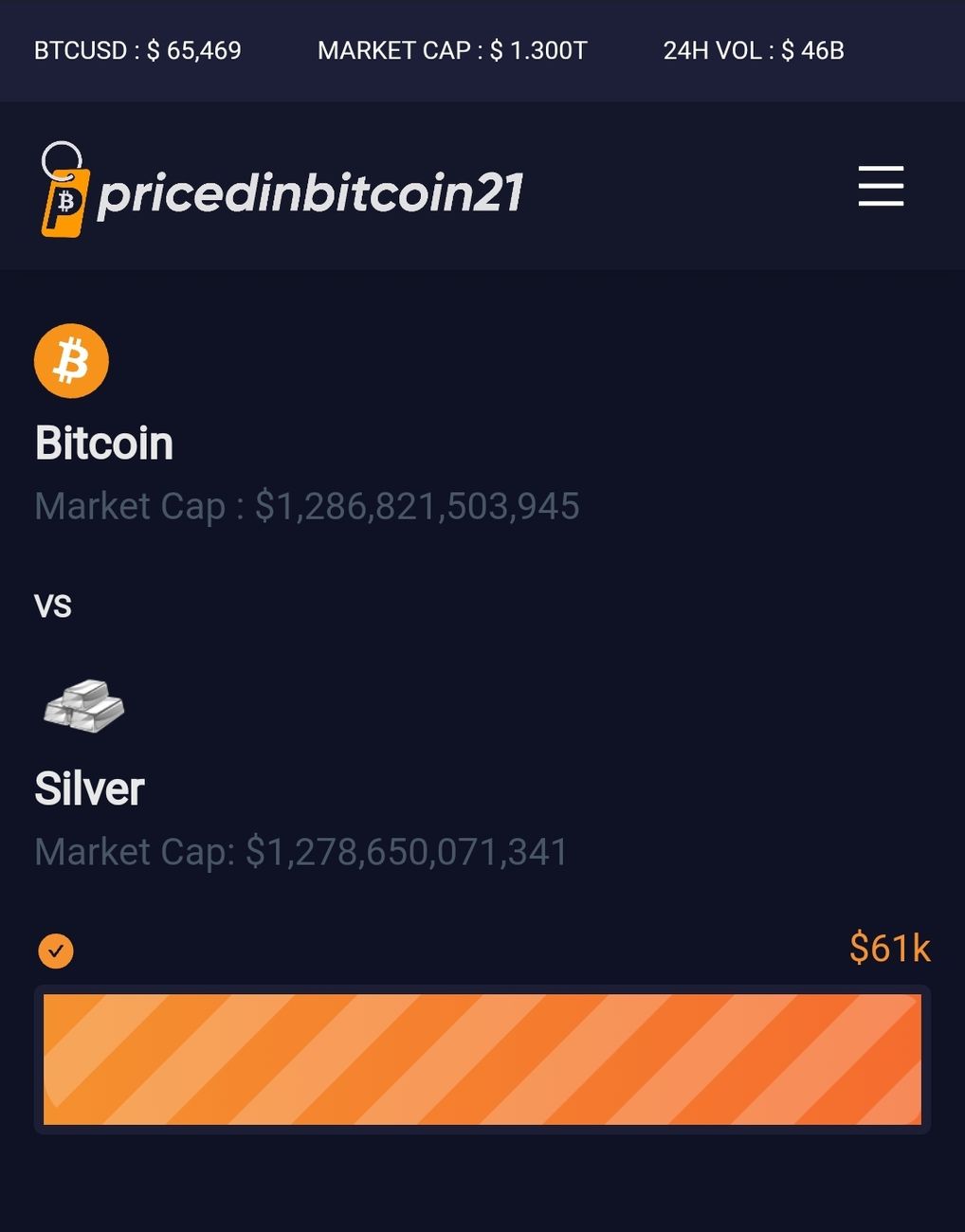Click the orange Bitcoin coin icon
The width and height of the screenshot is (965, 1232).
pos(71,361)
